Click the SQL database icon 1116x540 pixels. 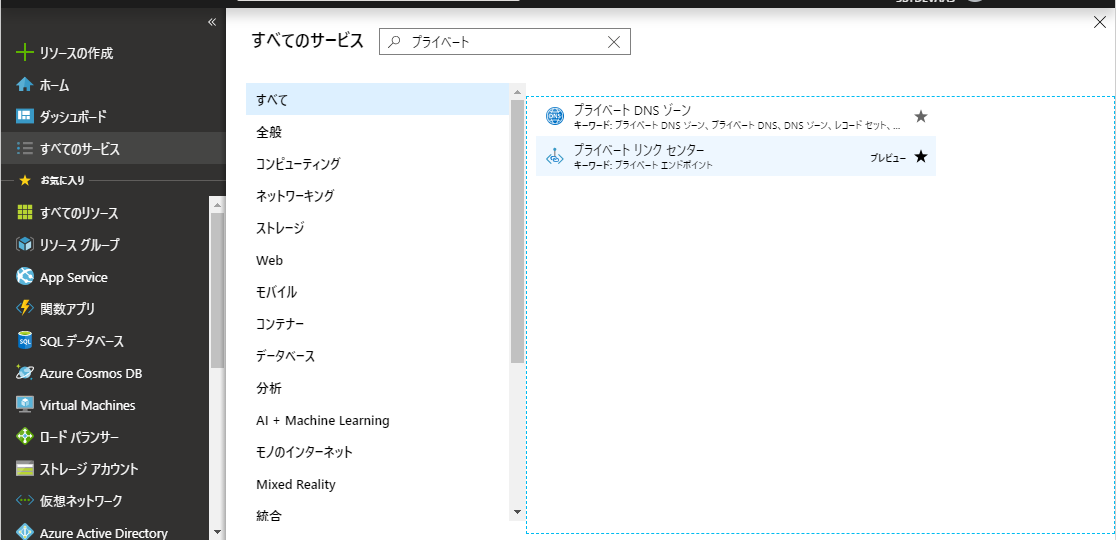click(25, 341)
